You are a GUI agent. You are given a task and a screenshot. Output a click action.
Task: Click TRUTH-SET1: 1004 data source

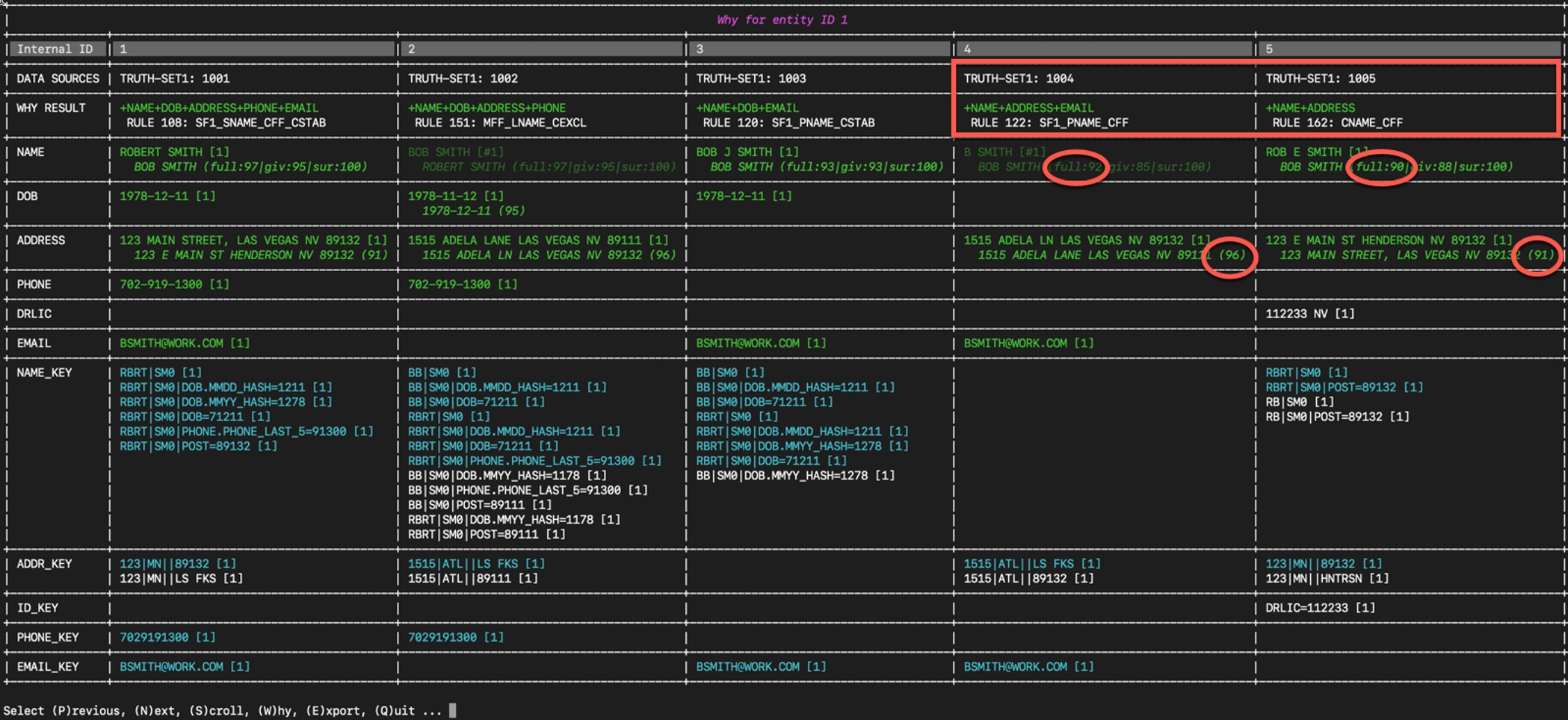tap(1019, 78)
